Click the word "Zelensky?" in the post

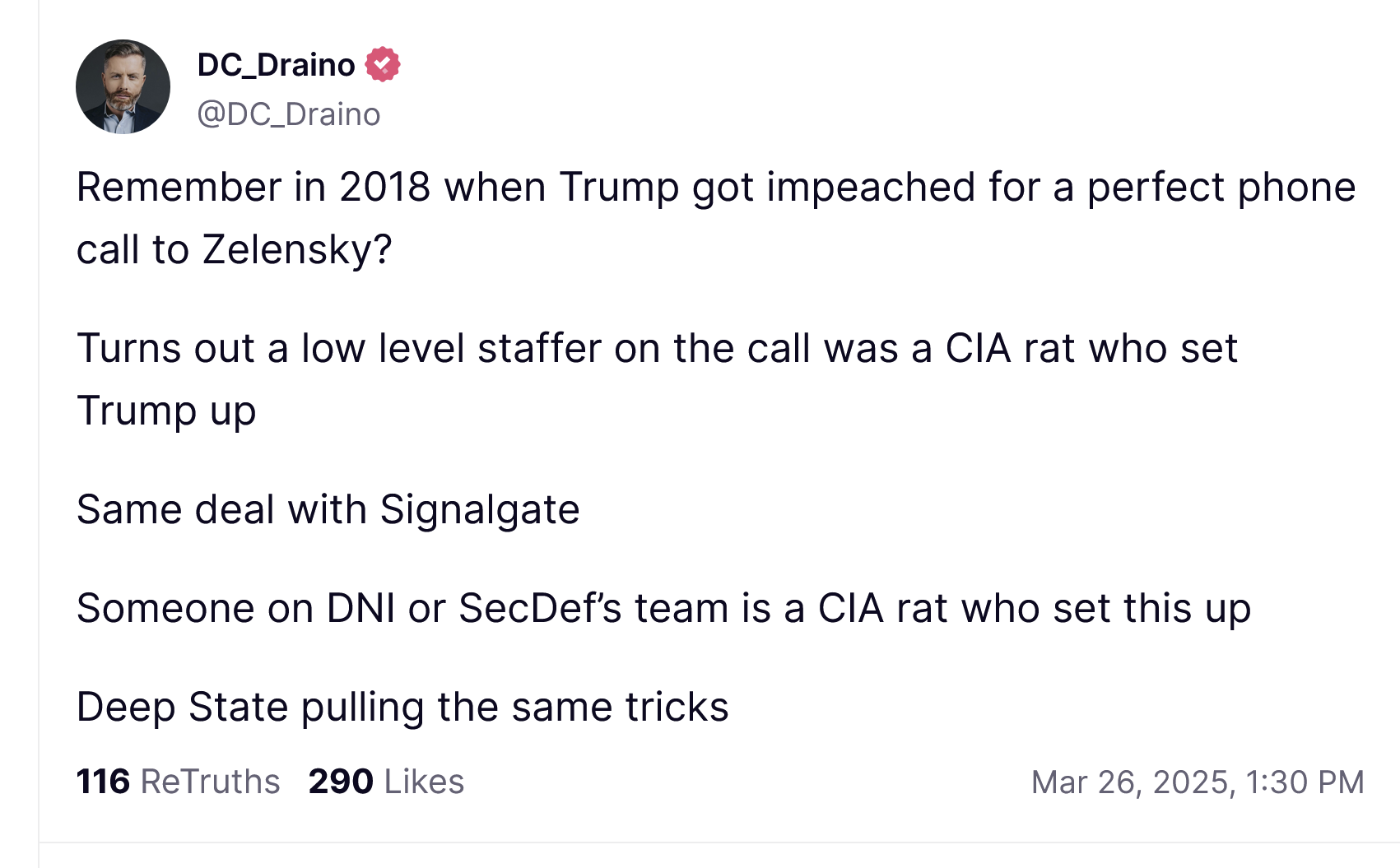(297, 250)
